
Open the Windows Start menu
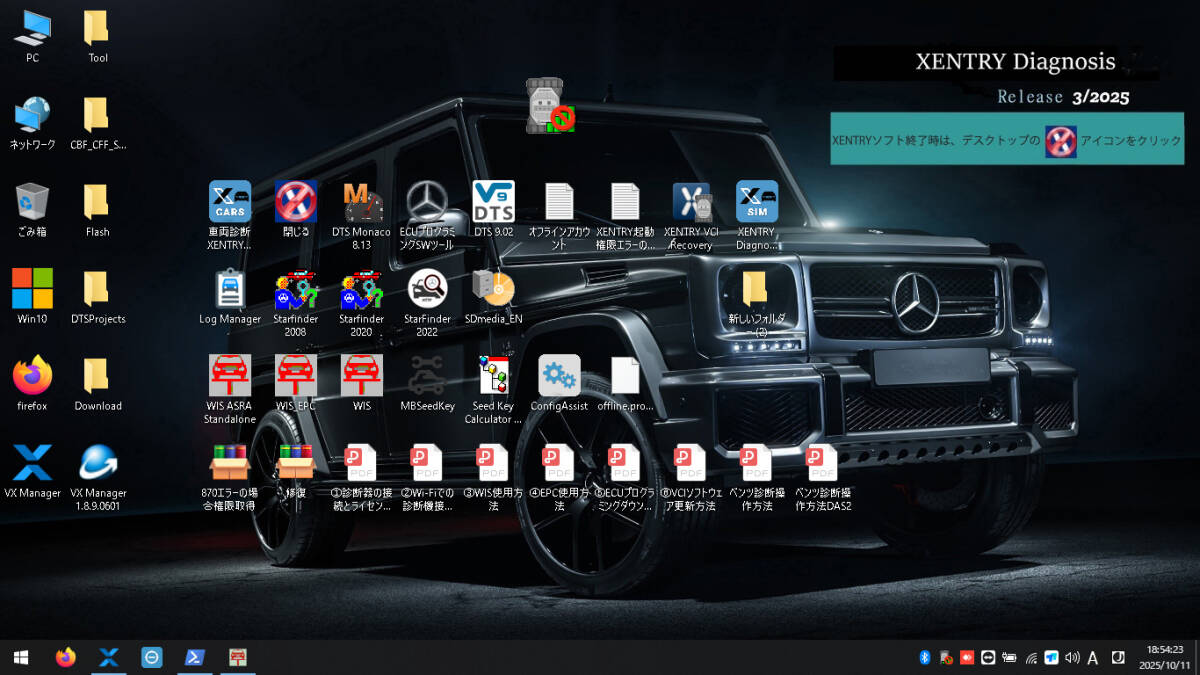click(x=21, y=657)
